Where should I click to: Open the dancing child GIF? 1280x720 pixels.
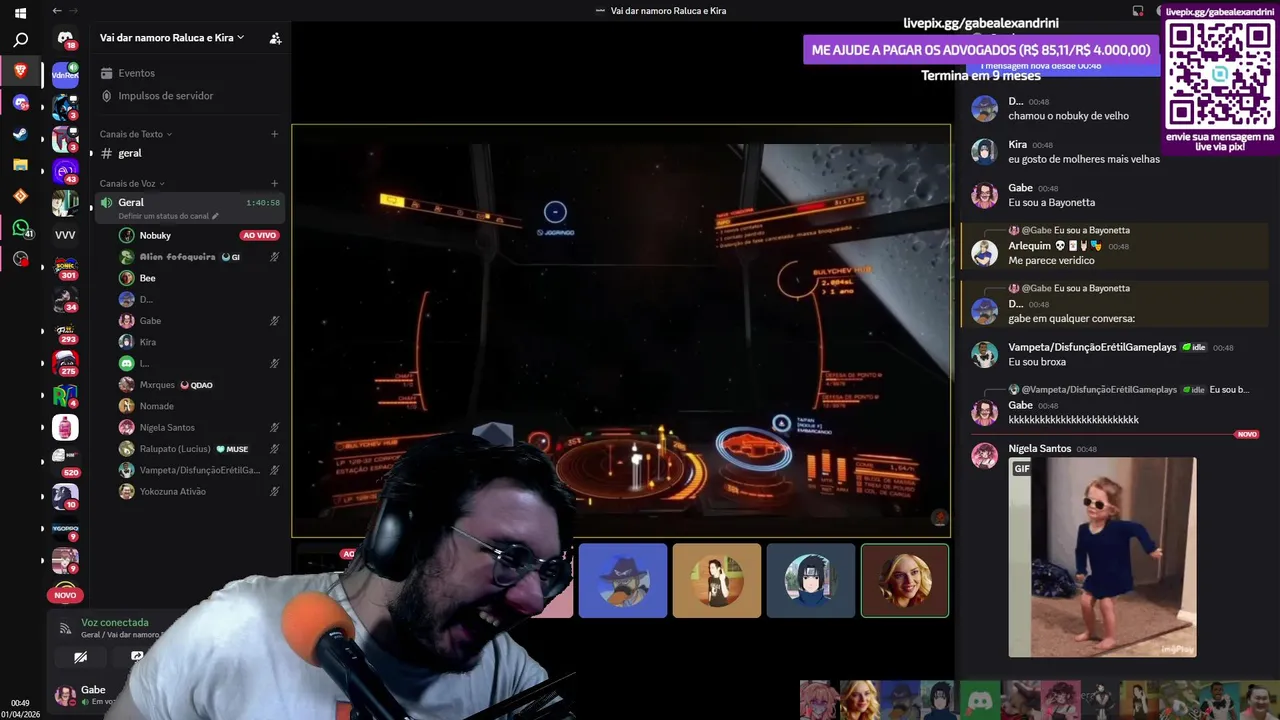pos(1102,557)
